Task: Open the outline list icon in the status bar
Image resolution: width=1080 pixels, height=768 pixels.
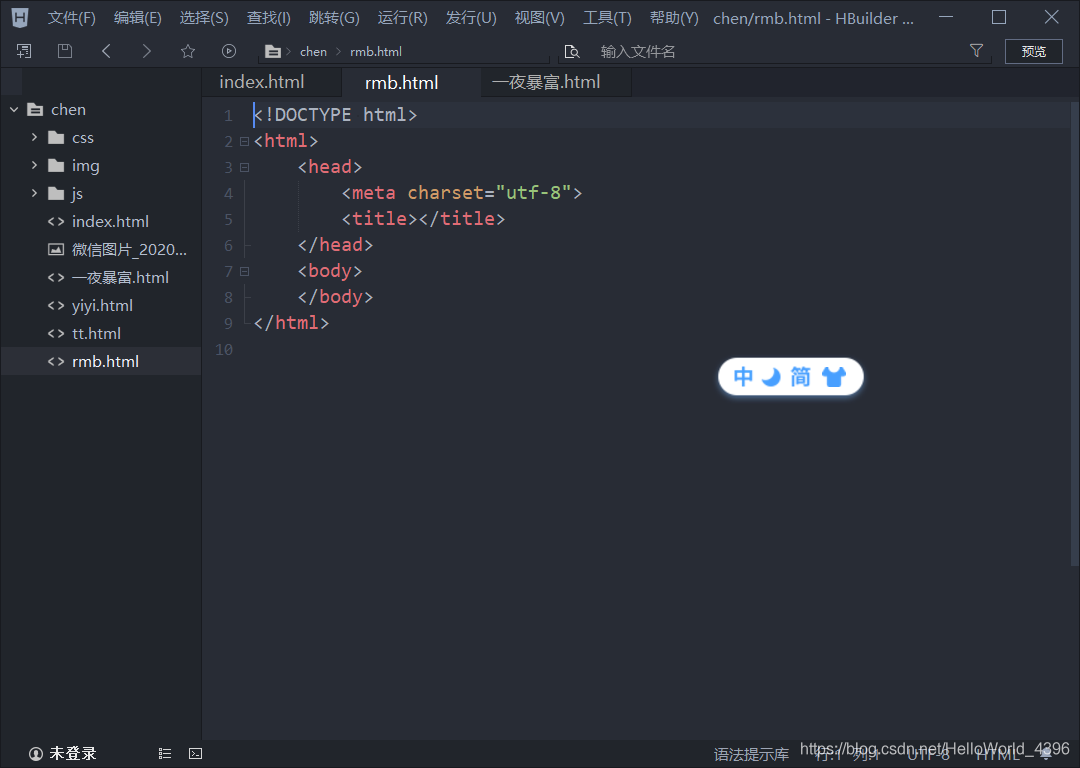Action: point(165,754)
